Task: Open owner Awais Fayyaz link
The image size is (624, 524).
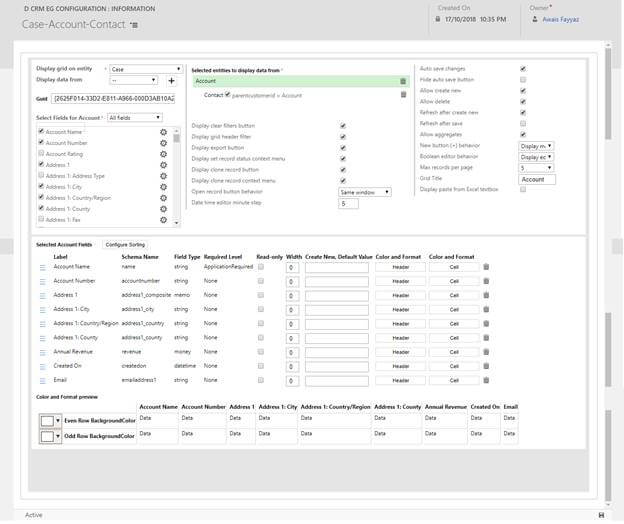Action: coord(560,19)
